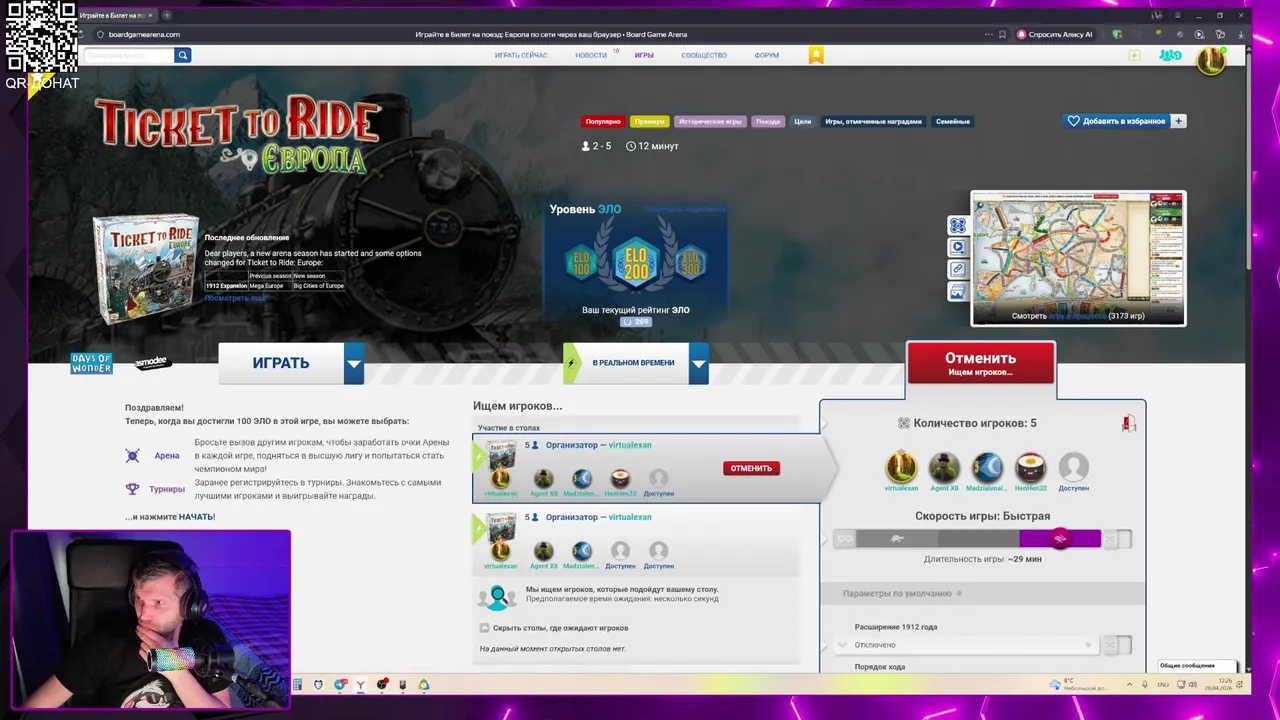Click the Tournaments trophy icon

(132, 489)
